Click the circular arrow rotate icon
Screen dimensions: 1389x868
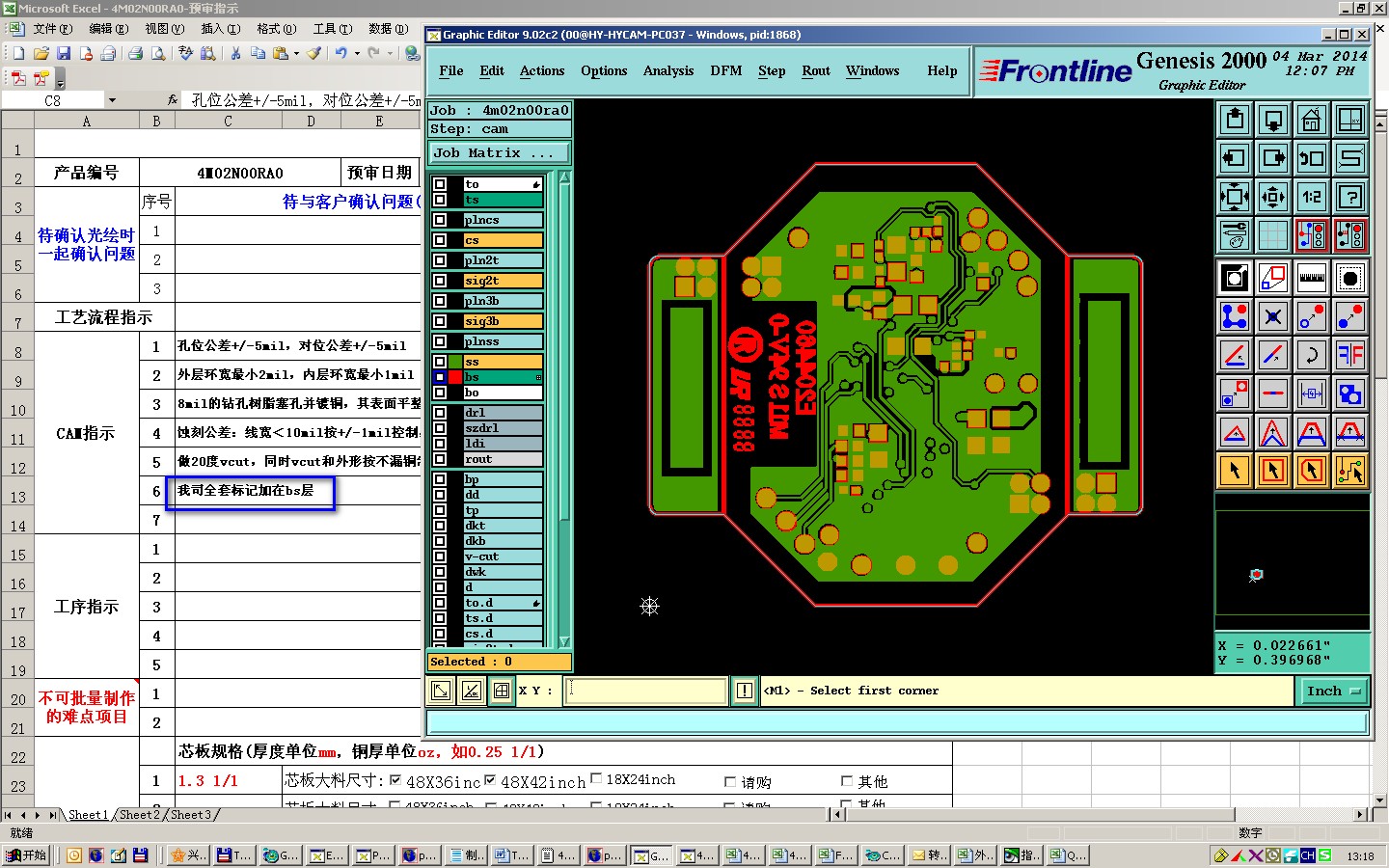[x=1312, y=355]
